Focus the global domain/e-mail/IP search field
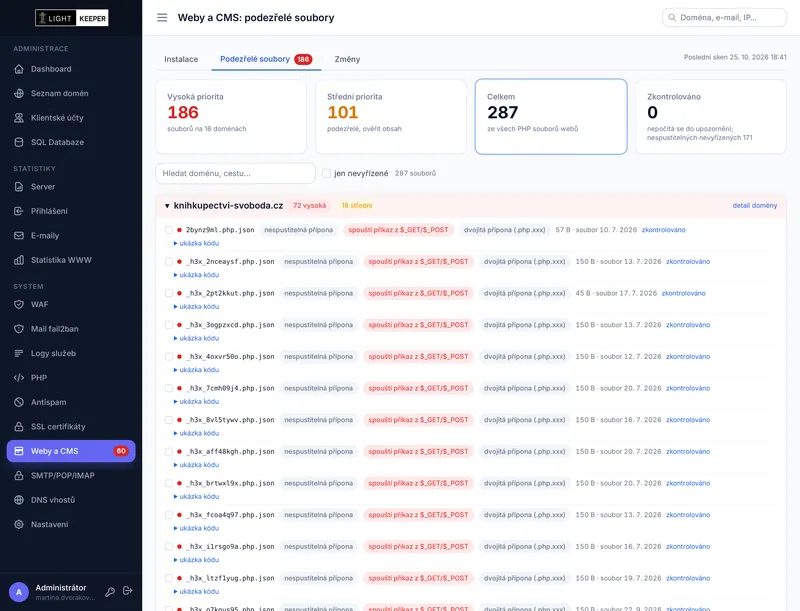This screenshot has height=611, width=800. tap(724, 17)
